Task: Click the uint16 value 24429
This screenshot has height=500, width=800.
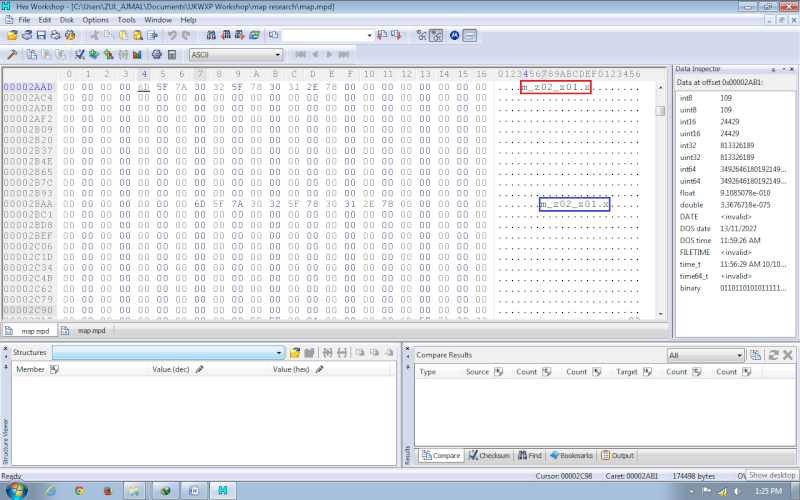Action: (730, 134)
